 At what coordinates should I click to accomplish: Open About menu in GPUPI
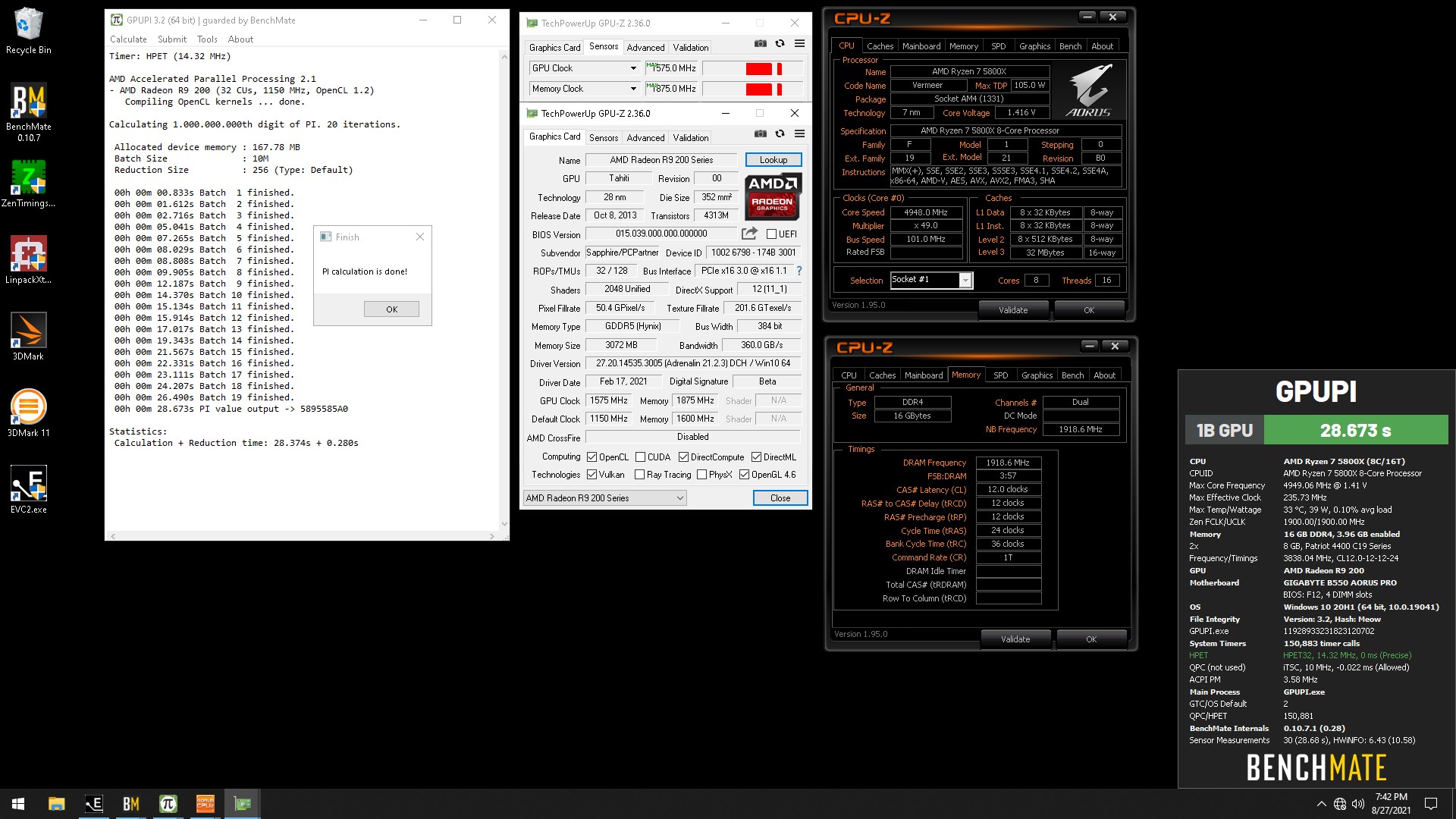click(240, 39)
